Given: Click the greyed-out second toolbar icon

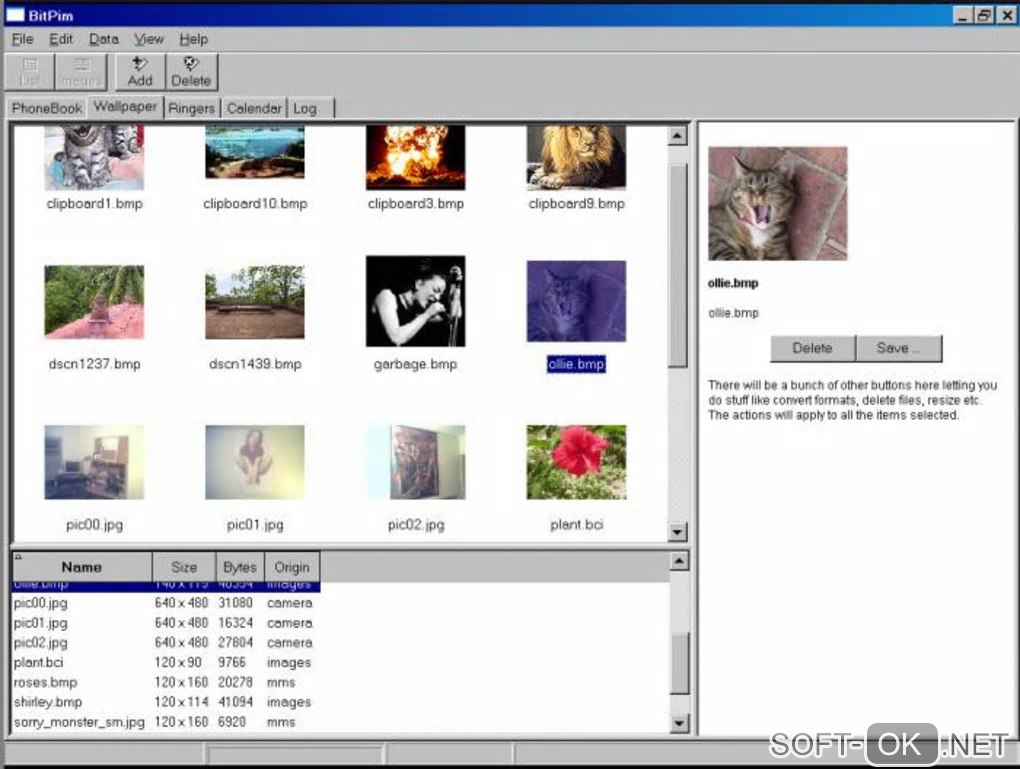Looking at the screenshot, I should pos(81,72).
